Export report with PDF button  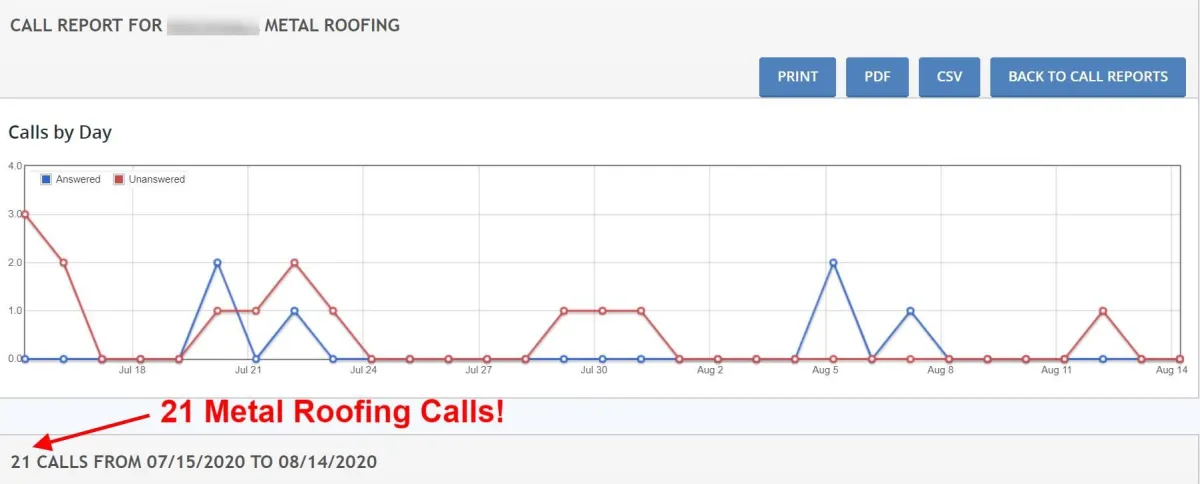click(x=877, y=77)
